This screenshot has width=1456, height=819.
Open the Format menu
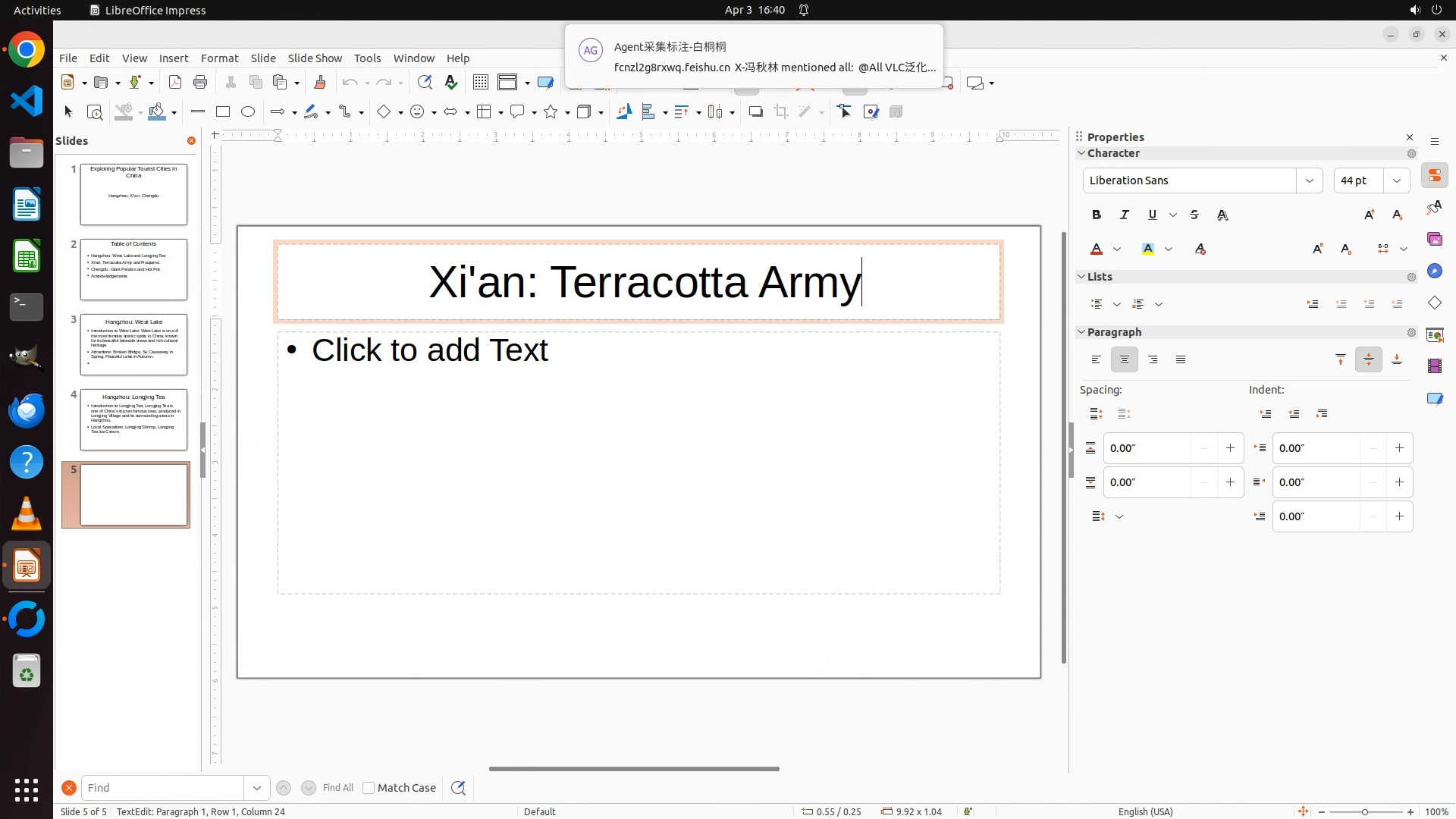(x=219, y=58)
